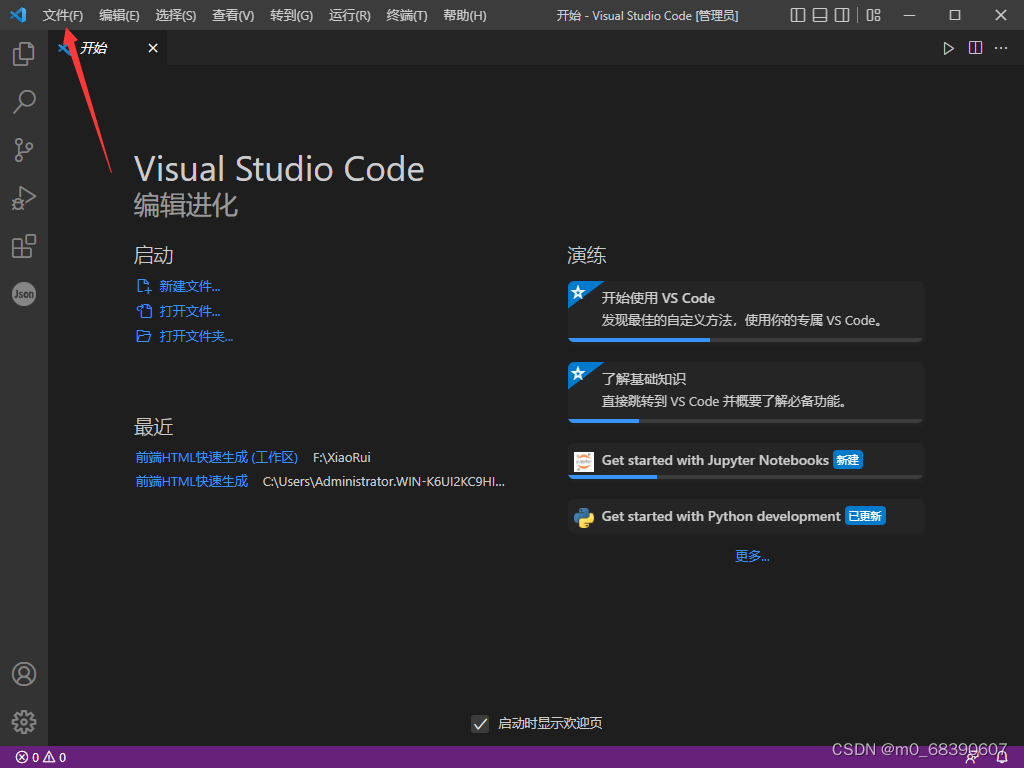Maximize the Visual Studio Code window
The height and width of the screenshot is (768, 1024).
(x=955, y=15)
